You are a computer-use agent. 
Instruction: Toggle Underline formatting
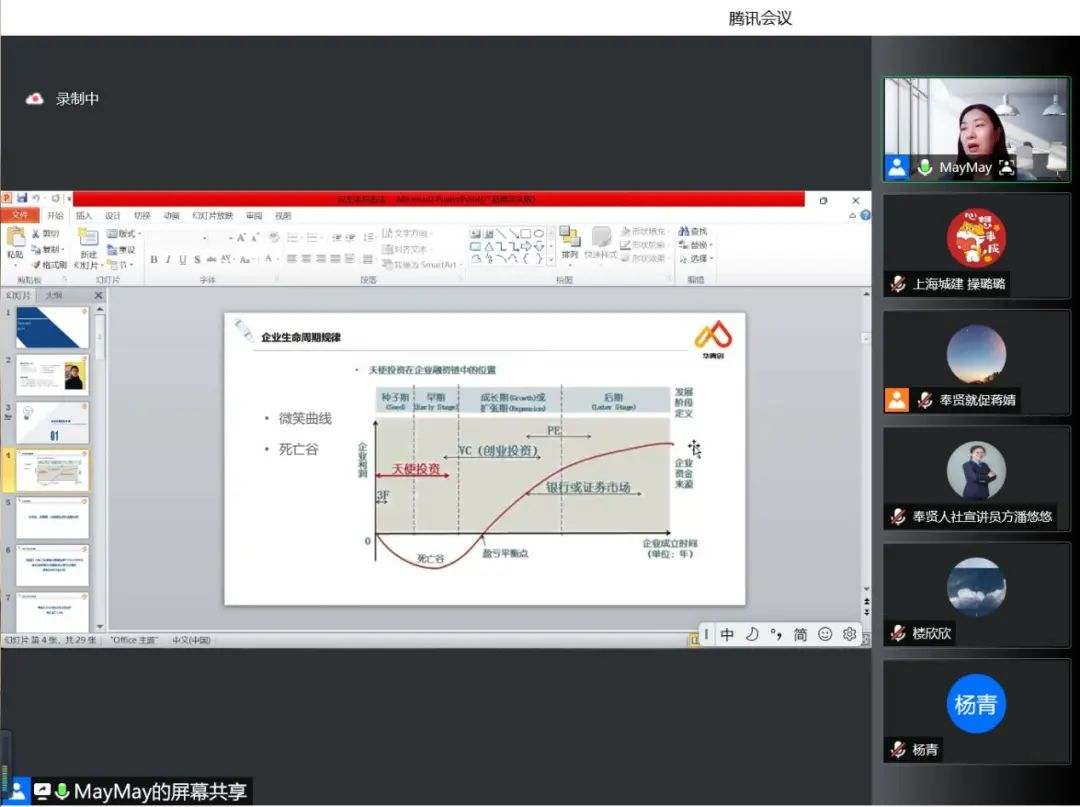click(183, 260)
